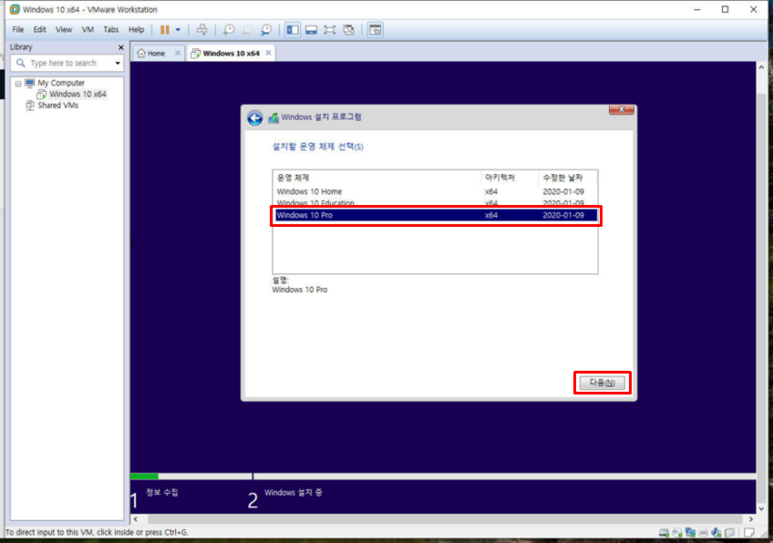This screenshot has width=773, height=543.
Task: Go back using the installer's blue arrow
Action: (x=255, y=118)
